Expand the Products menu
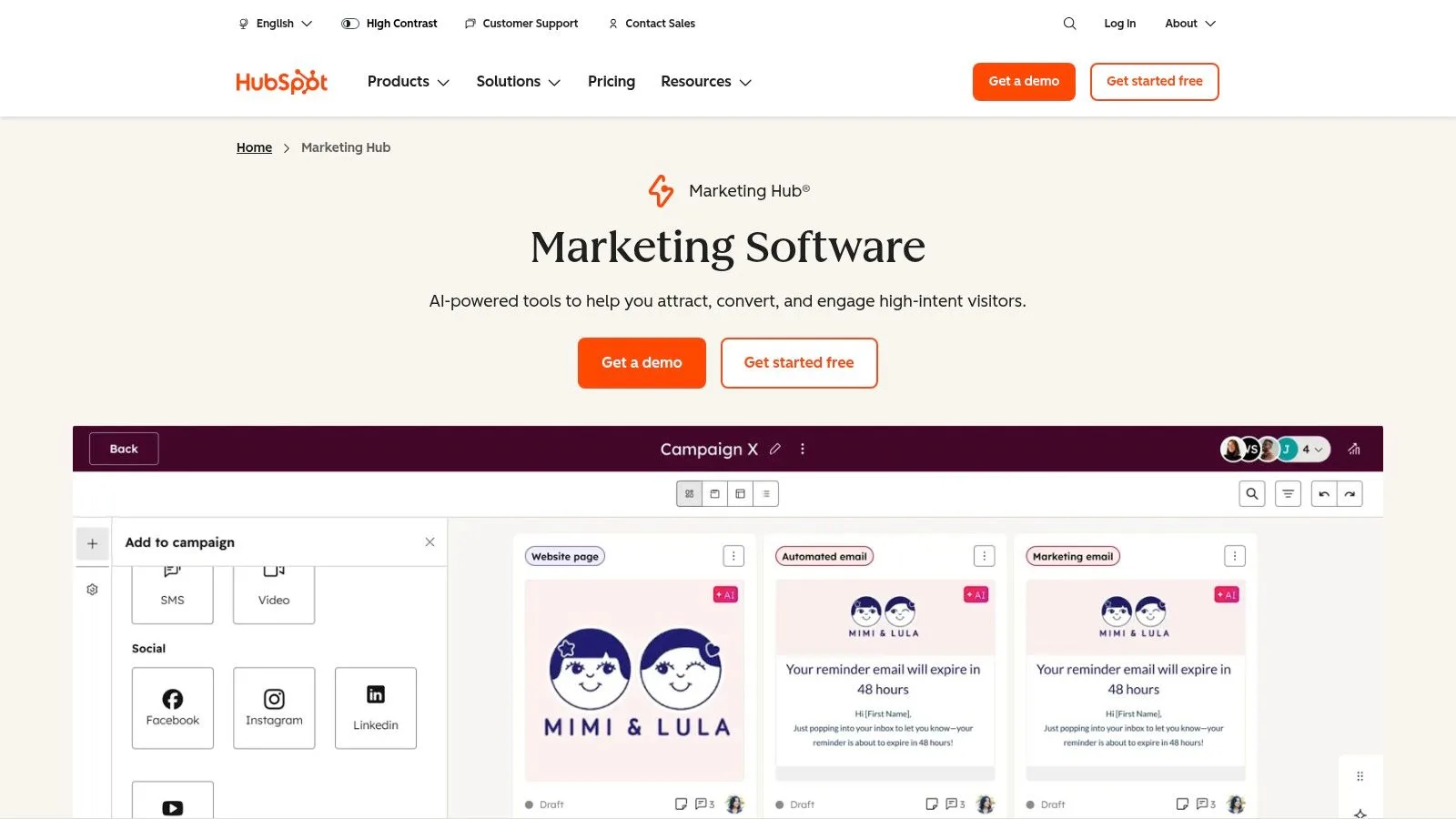1456x819 pixels. [409, 82]
